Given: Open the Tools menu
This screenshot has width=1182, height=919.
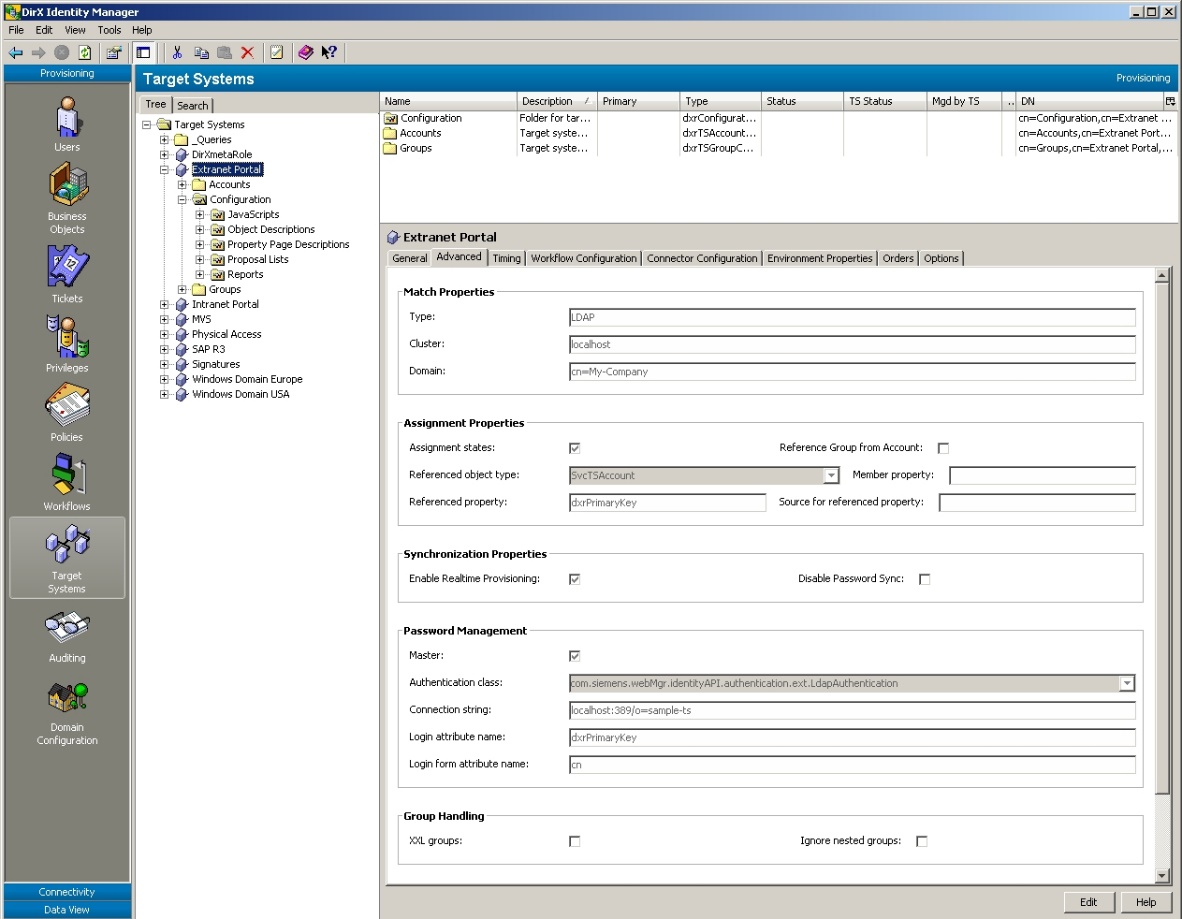Looking at the screenshot, I should (x=108, y=29).
